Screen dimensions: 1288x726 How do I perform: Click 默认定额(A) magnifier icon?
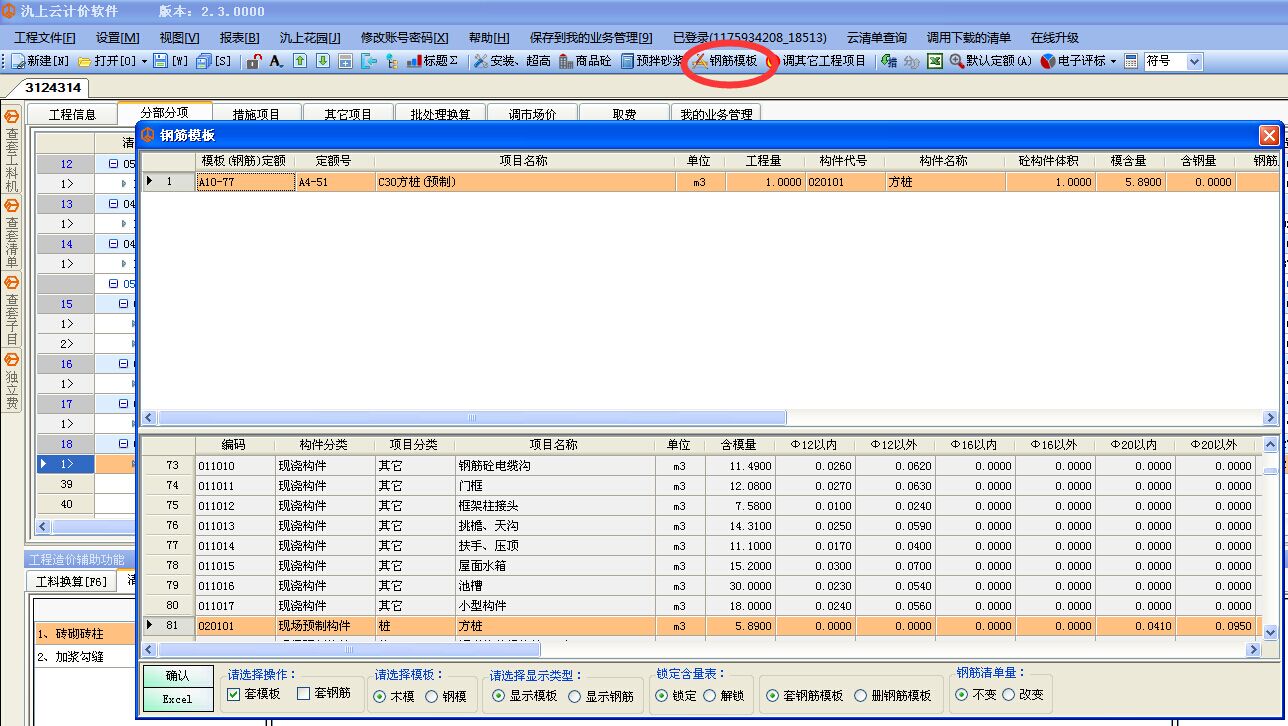pos(957,61)
